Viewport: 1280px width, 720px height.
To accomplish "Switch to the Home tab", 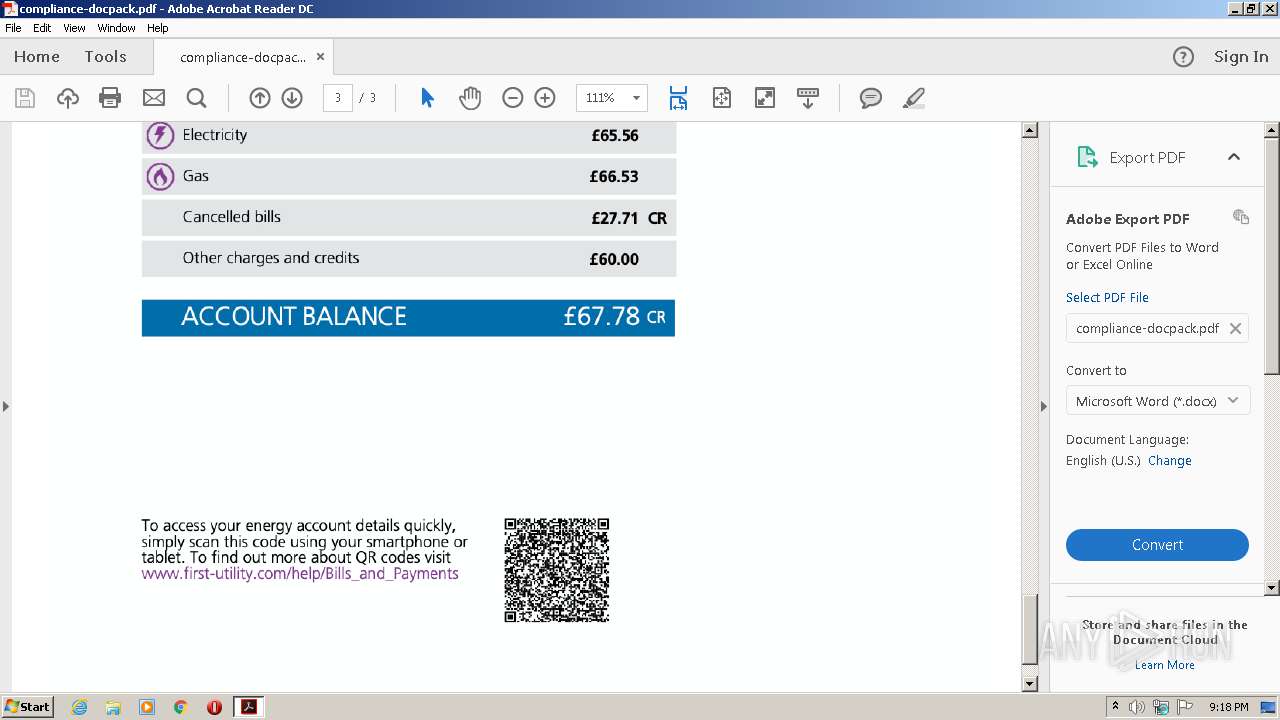I will [37, 57].
